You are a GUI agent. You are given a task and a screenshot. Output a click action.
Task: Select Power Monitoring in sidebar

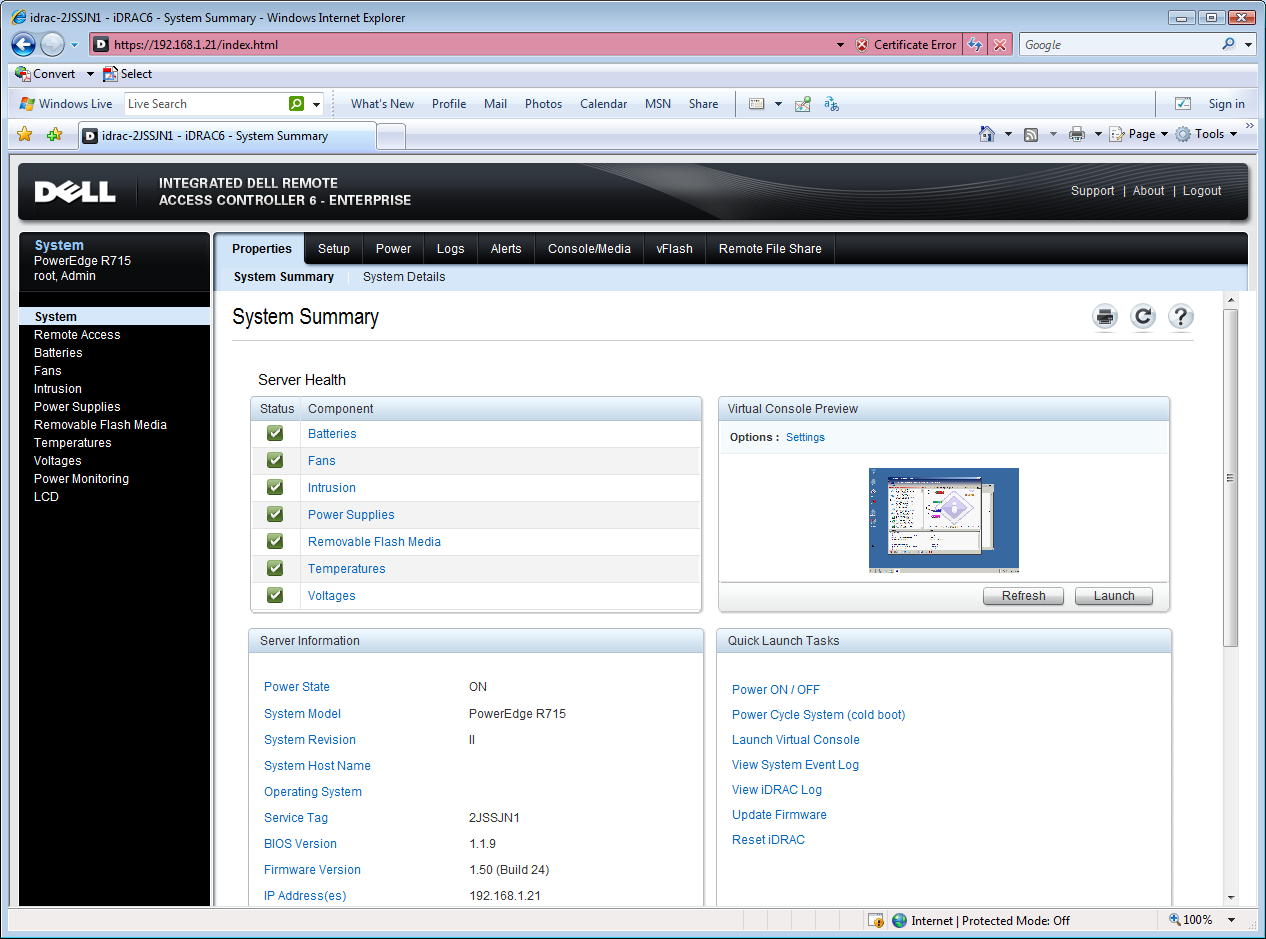point(81,479)
